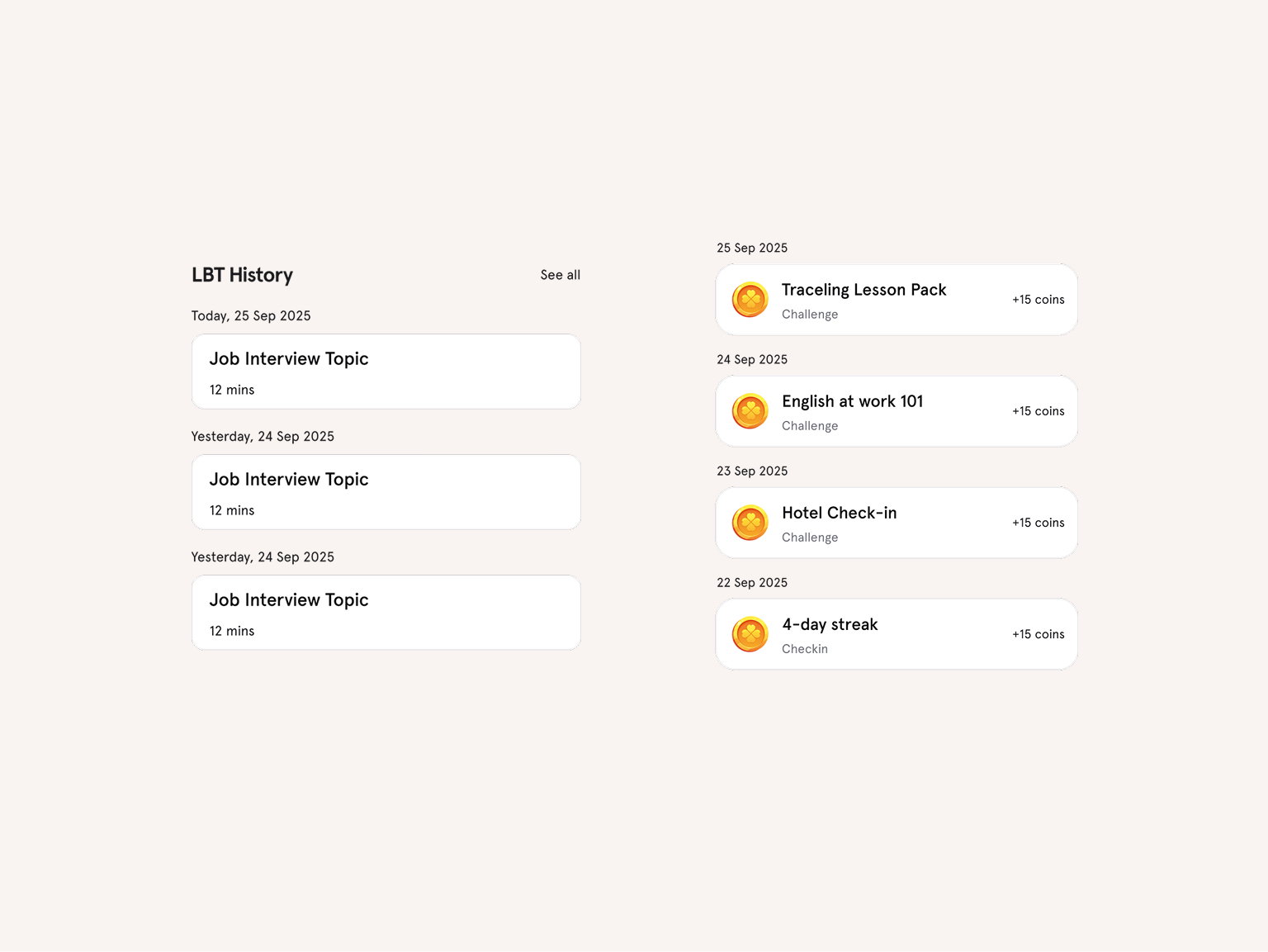1268x952 pixels.
Task: Select the bottom Job Interview Topic card
Action: click(386, 613)
